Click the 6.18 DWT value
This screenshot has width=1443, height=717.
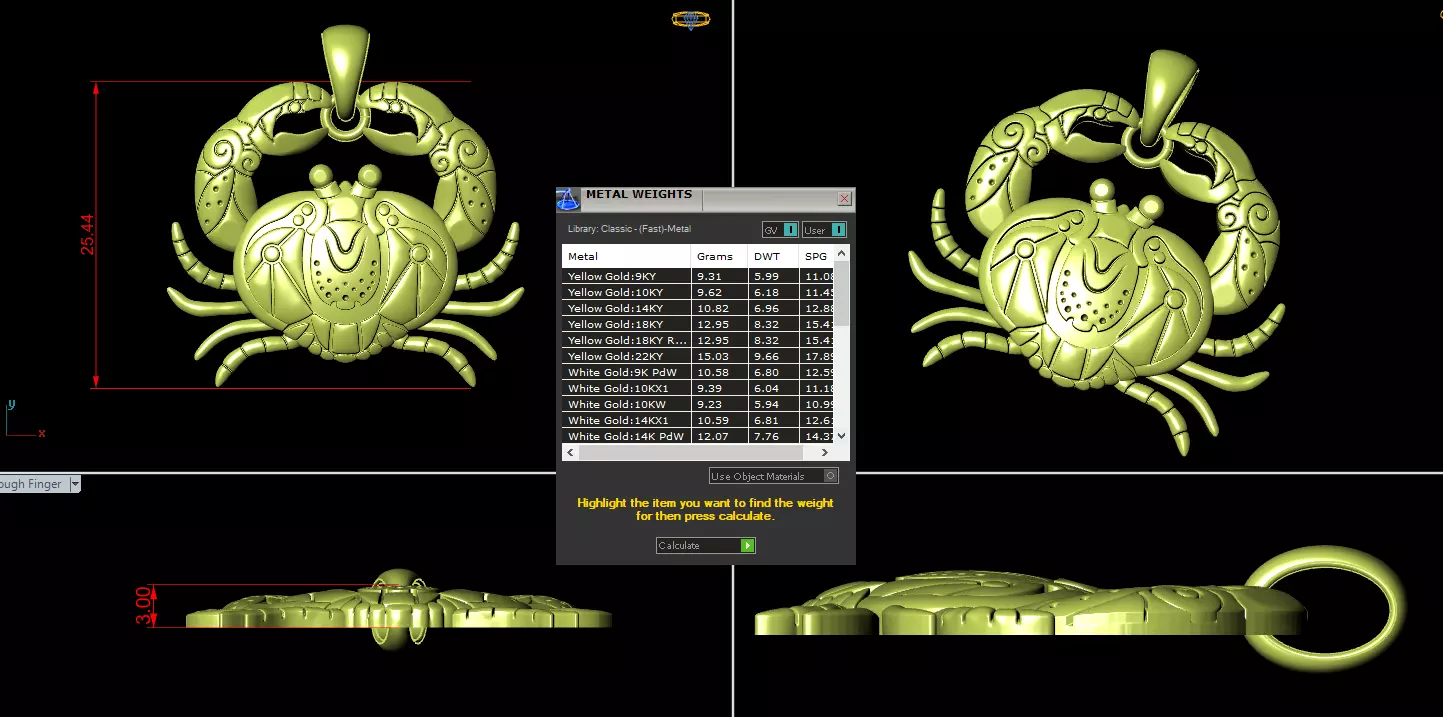(766, 292)
